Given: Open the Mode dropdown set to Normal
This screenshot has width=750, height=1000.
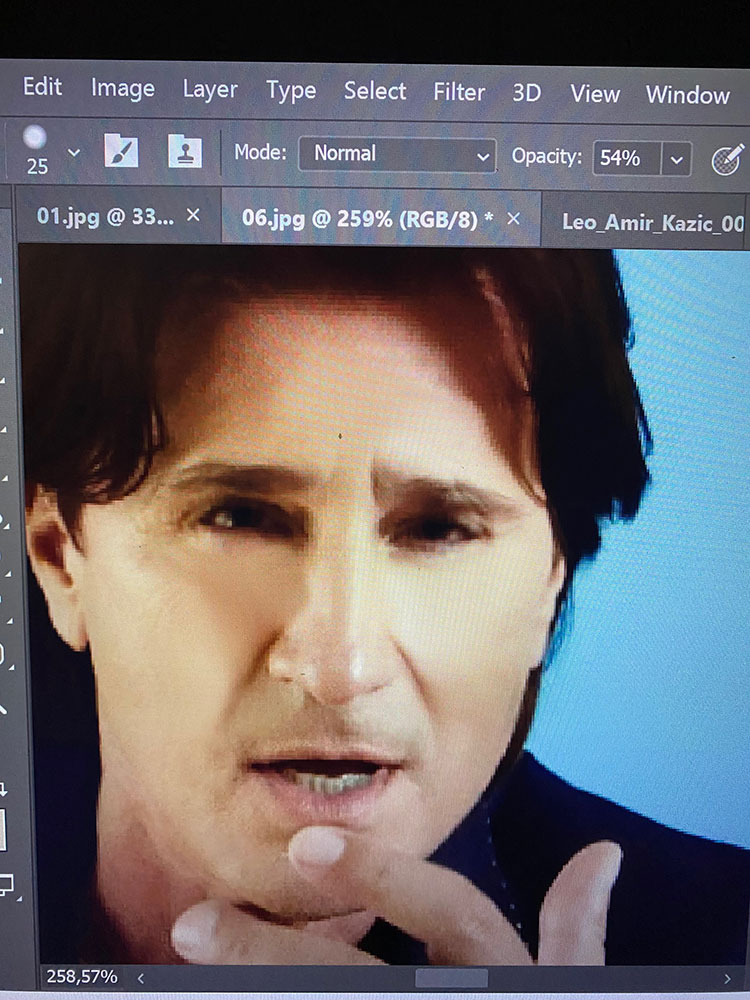Looking at the screenshot, I should pos(397,155).
